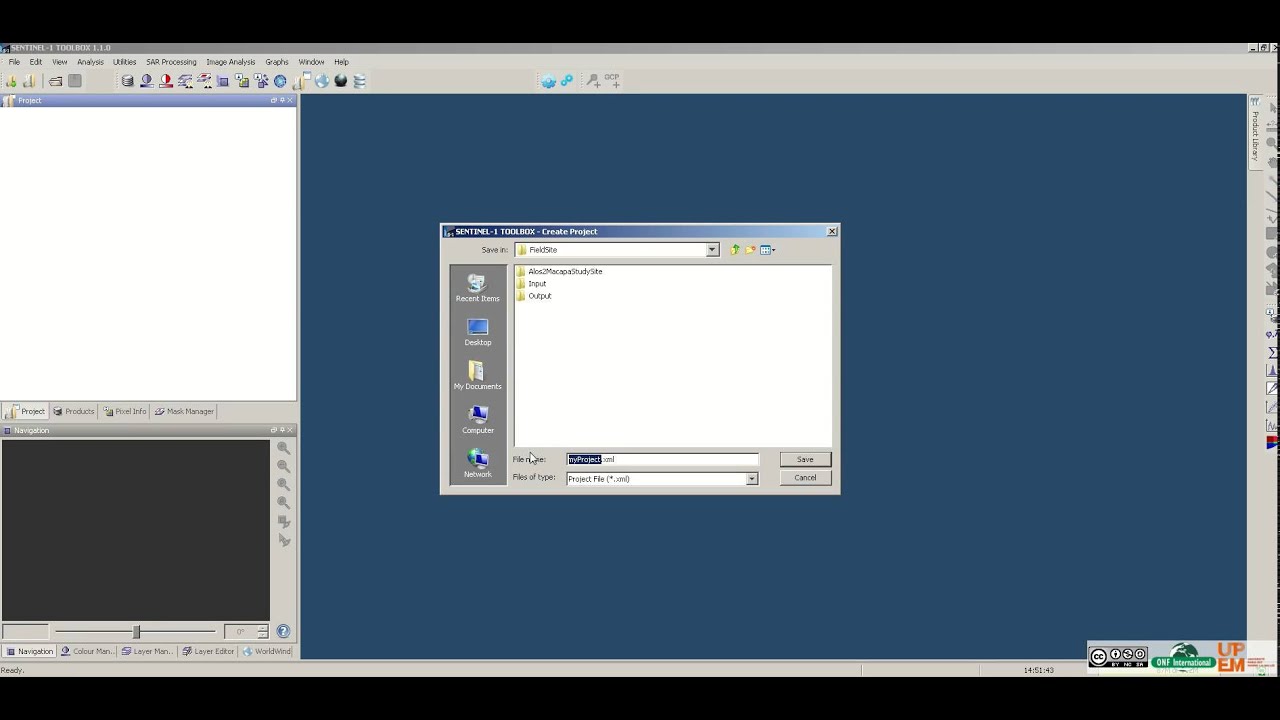Click the large blue gear toolbar icon
Image resolution: width=1280 pixels, height=720 pixels.
coord(548,81)
